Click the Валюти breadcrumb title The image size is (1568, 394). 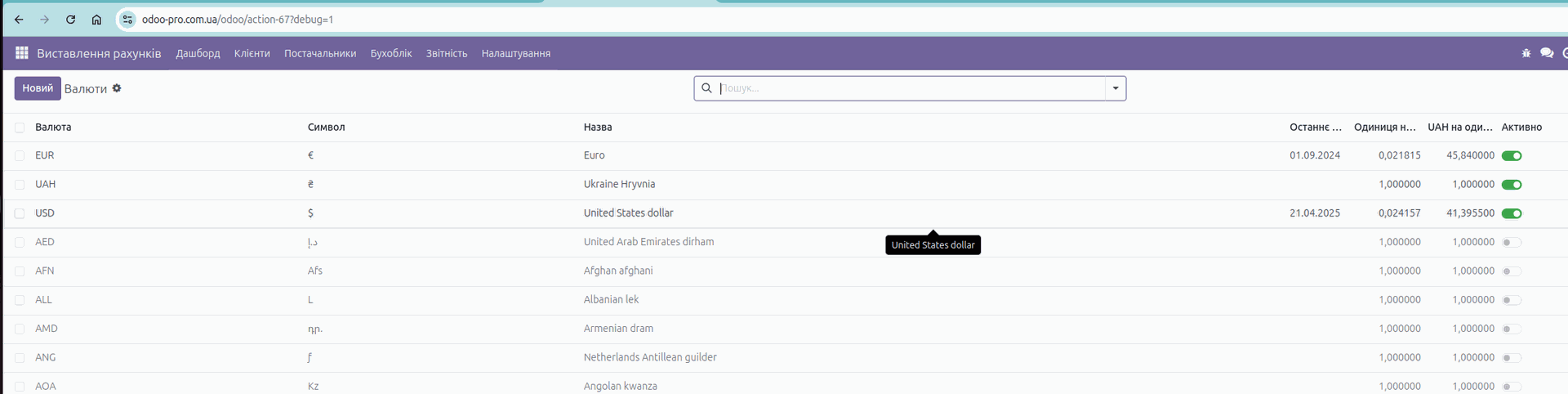(x=86, y=88)
